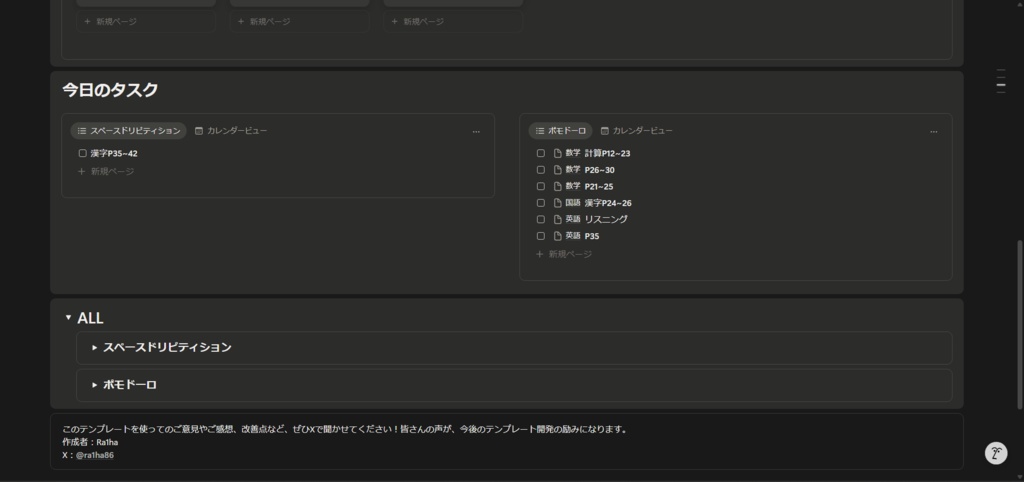Image resolution: width=1024 pixels, height=482 pixels.
Task: Open the P35 task title
Action: click(592, 236)
